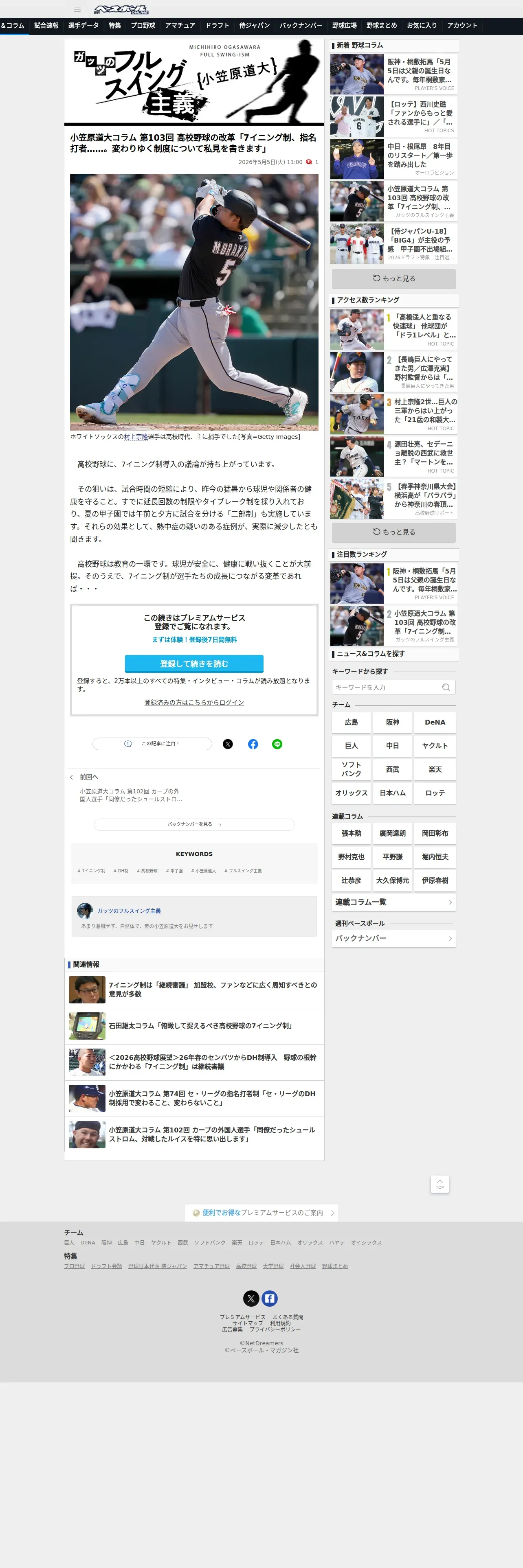Viewport: 523px width, 1568px height.
Task: Click the left chevron beside 前回へ
Action: [x=71, y=777]
